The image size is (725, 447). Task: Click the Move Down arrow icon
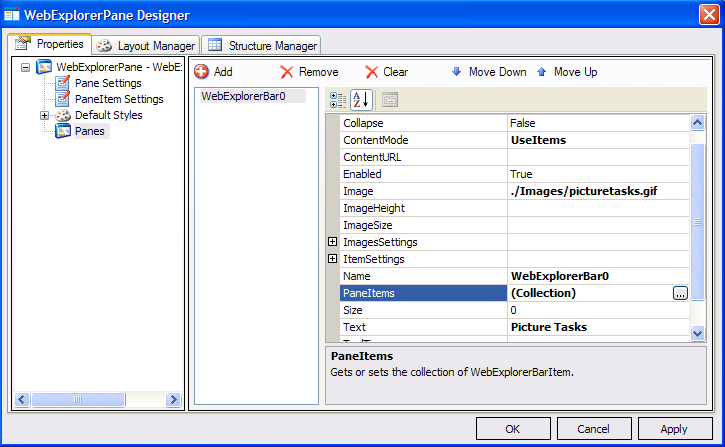click(x=457, y=72)
